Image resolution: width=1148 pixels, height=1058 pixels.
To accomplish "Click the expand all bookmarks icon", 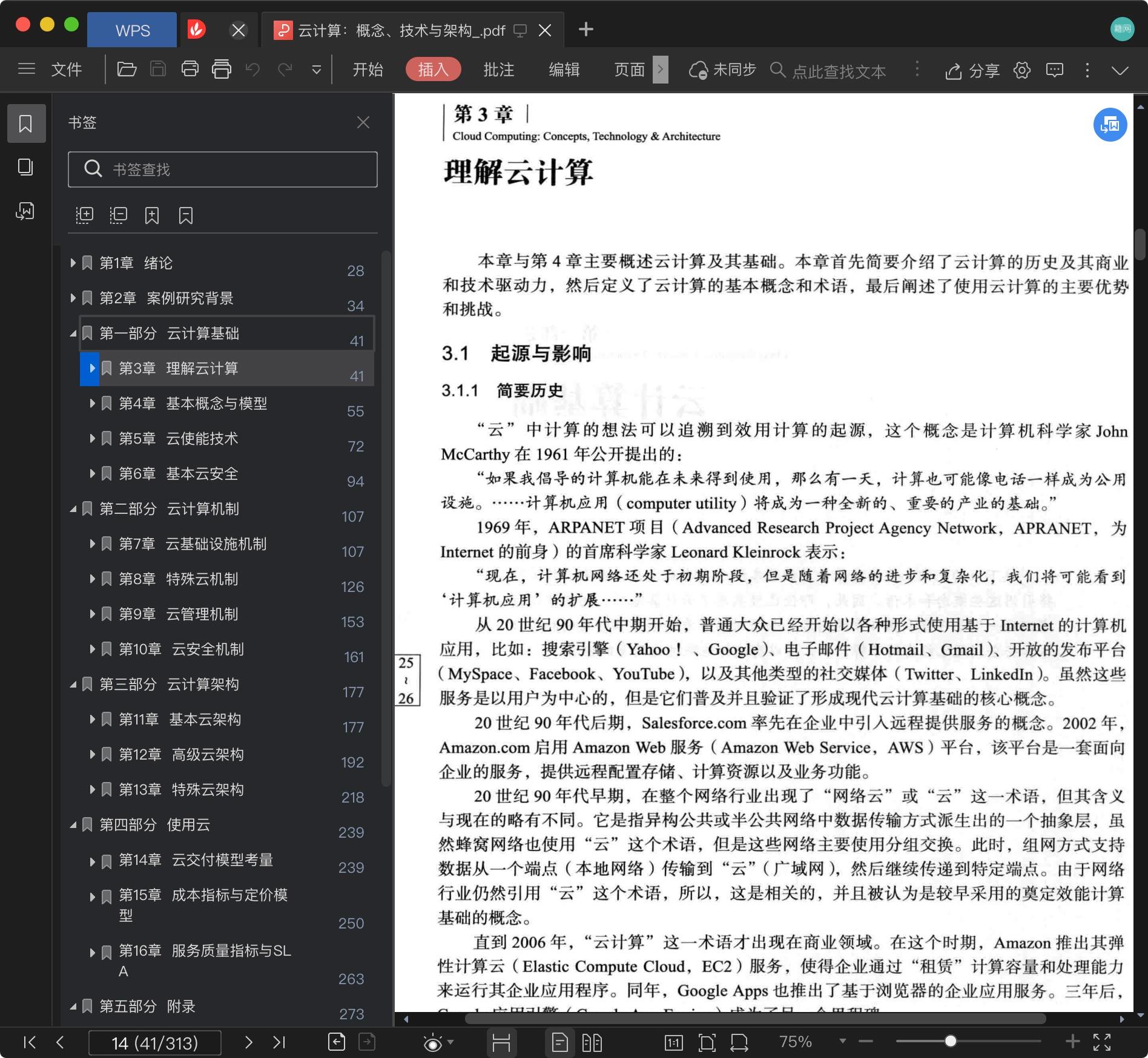I will (x=84, y=215).
